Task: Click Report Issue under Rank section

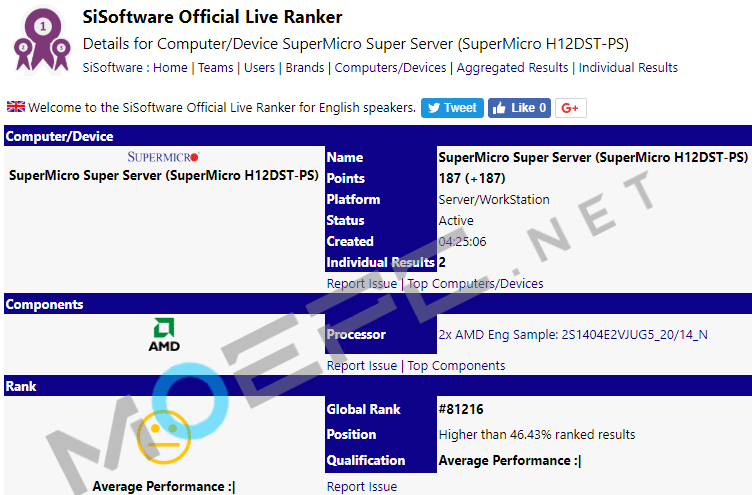Action: [x=362, y=486]
